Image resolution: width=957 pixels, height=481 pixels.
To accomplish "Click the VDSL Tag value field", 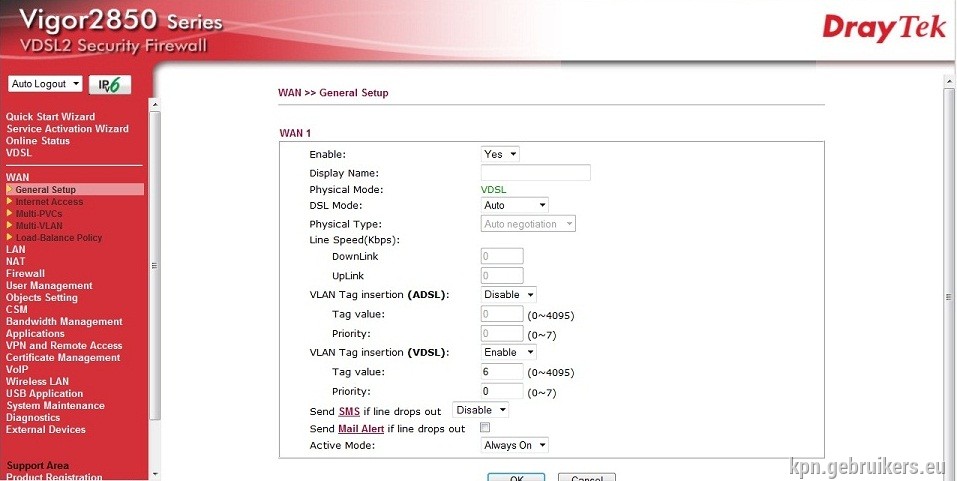I will click(x=502, y=372).
